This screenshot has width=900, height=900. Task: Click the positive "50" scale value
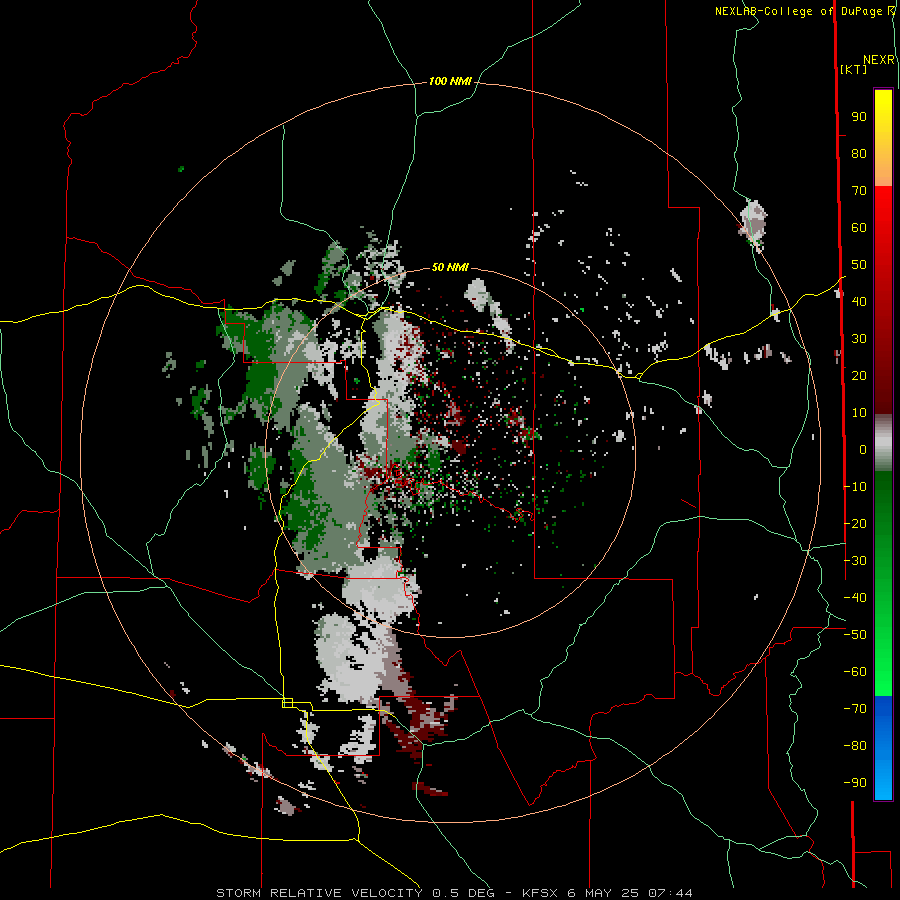point(859,265)
